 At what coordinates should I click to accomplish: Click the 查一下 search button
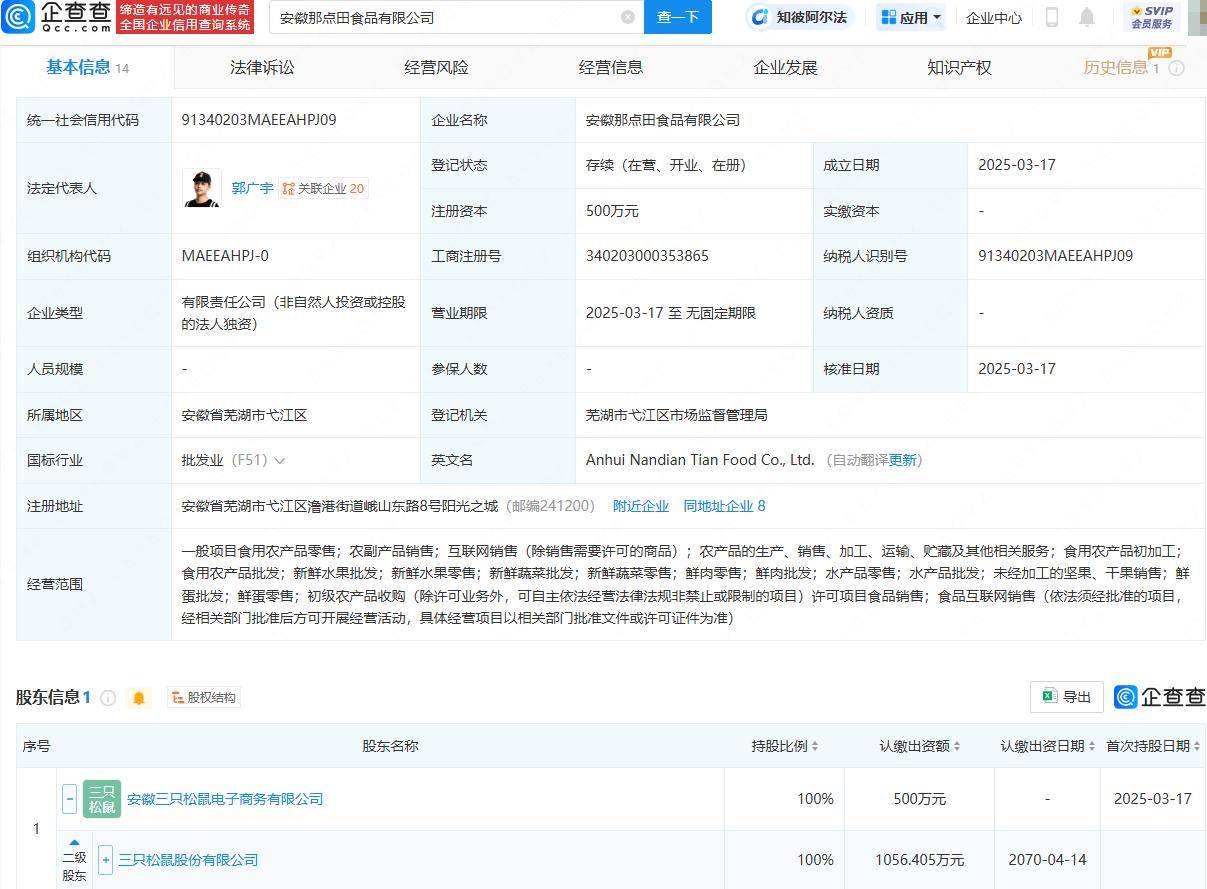click(678, 17)
